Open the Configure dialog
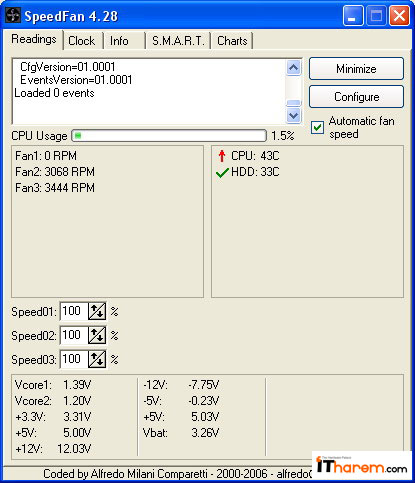 (356, 97)
